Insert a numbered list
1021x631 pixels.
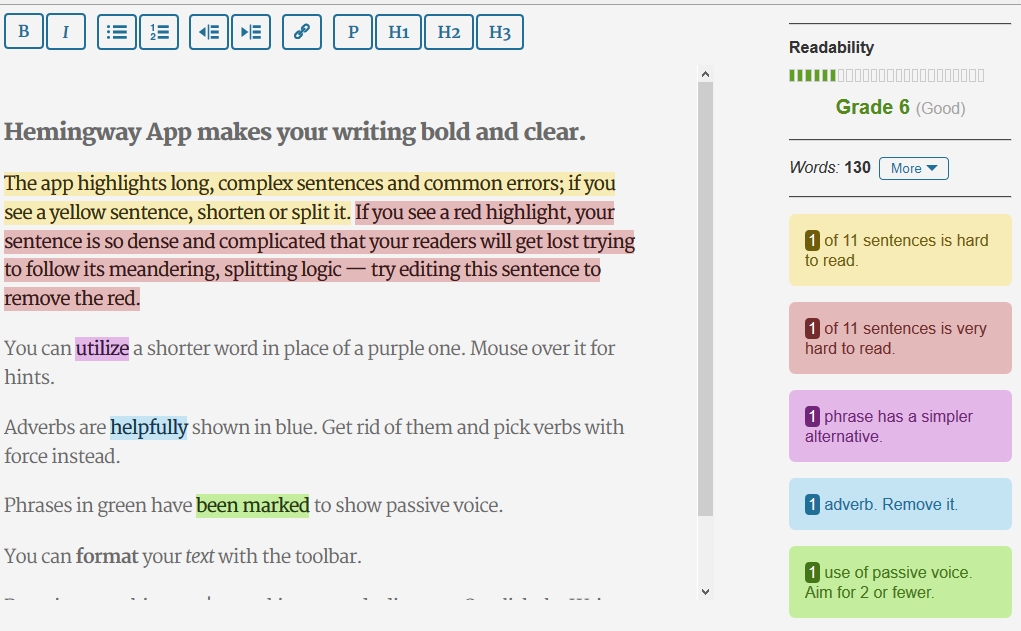pyautogui.click(x=159, y=32)
